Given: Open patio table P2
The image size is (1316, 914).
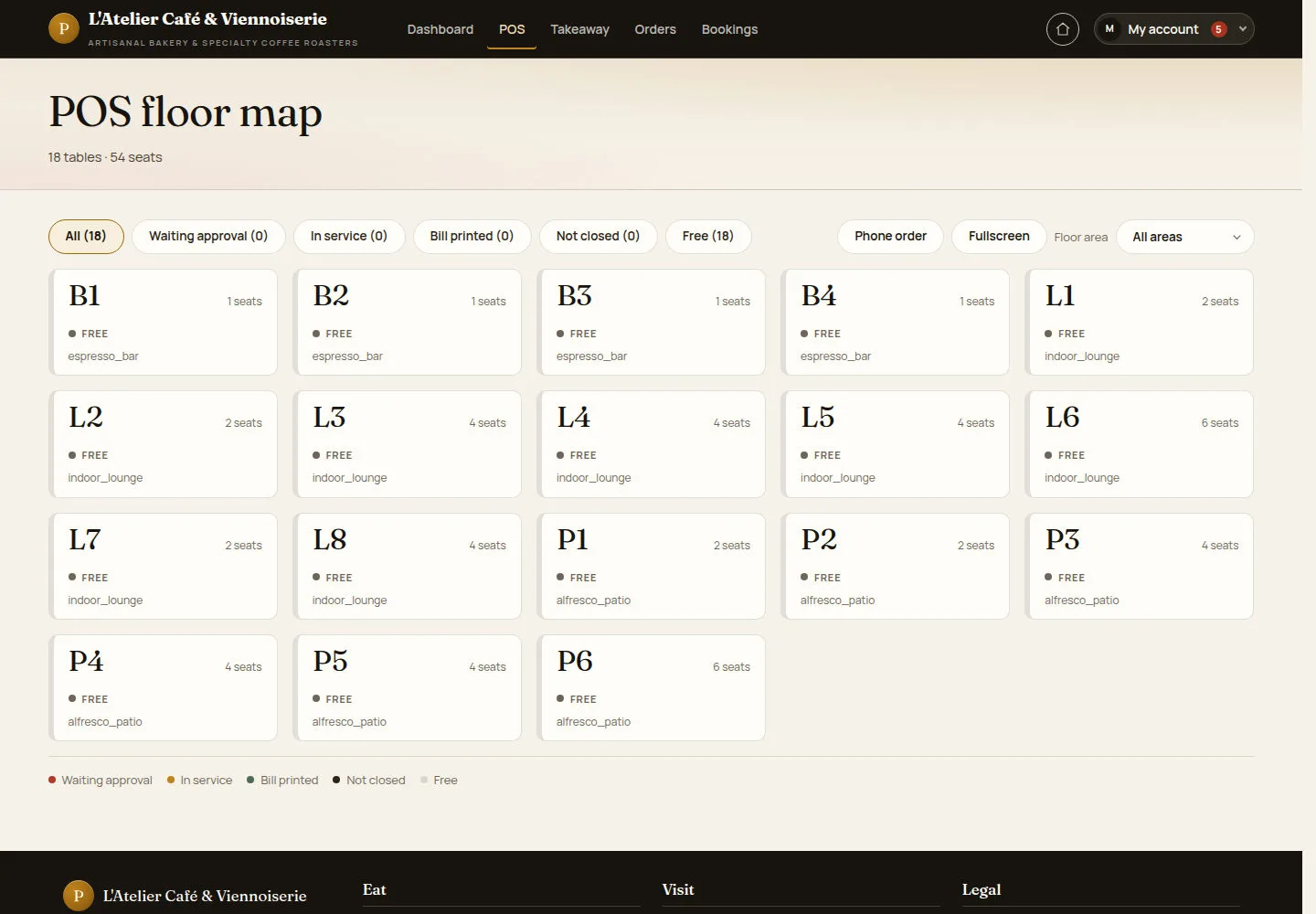Looking at the screenshot, I should coord(896,566).
